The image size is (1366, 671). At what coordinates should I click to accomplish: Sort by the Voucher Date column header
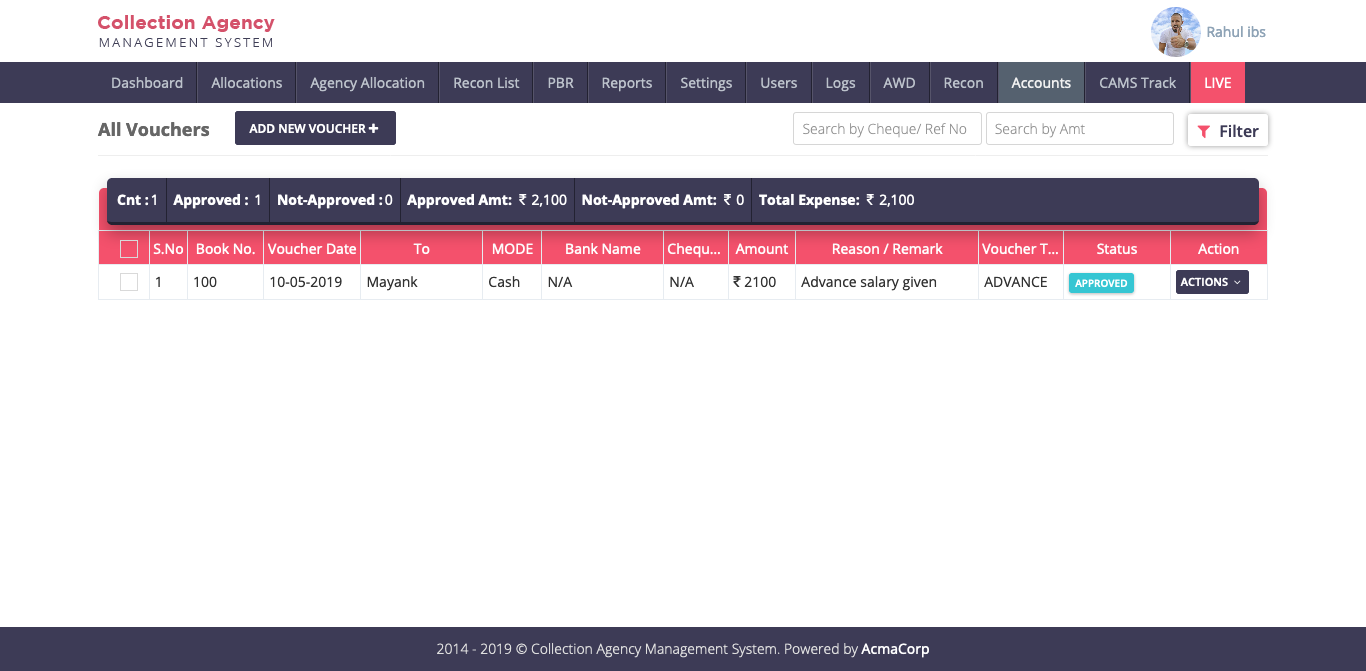[x=312, y=249]
